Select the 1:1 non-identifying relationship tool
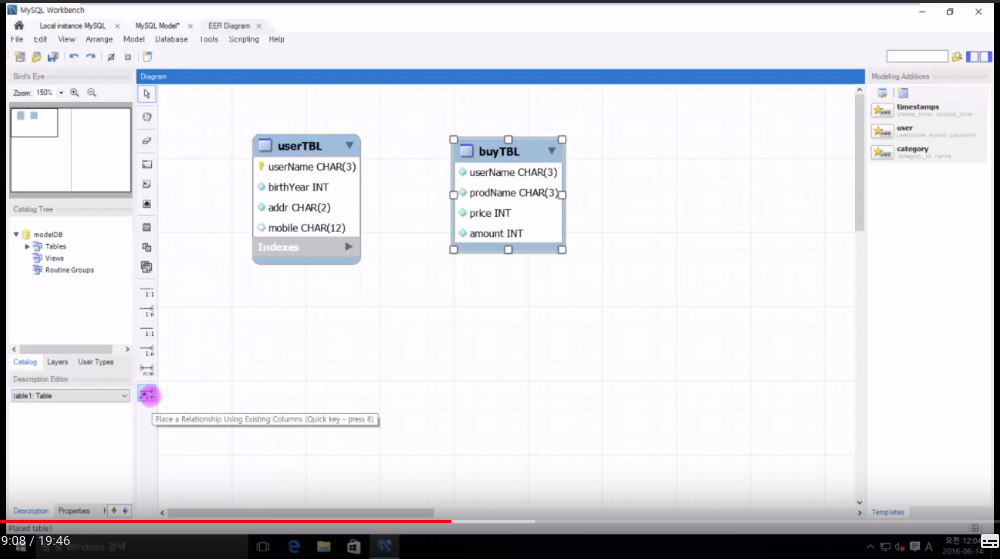The width and height of the screenshot is (1000, 560). coord(147,292)
